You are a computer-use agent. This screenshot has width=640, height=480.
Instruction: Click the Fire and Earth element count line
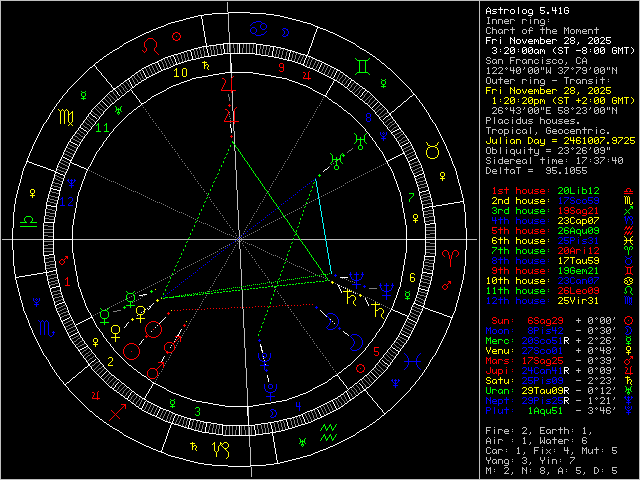(535, 430)
